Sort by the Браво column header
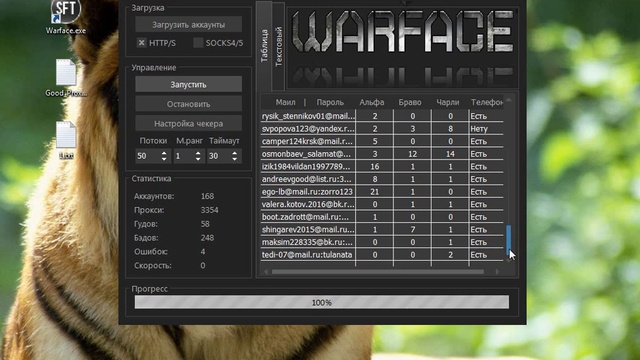640x360 pixels. pos(410,102)
